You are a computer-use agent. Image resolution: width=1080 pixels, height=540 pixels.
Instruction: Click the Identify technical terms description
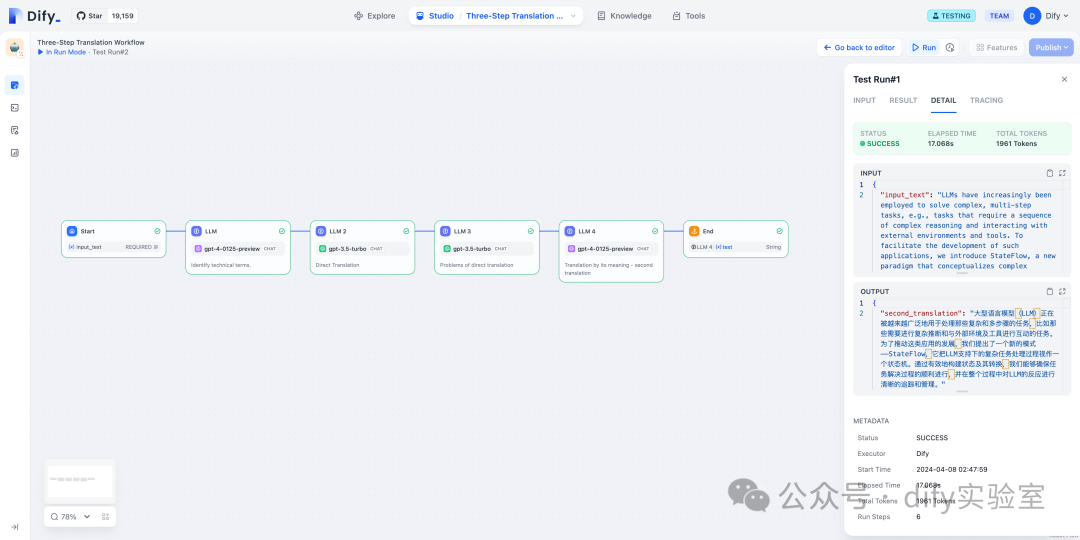pyautogui.click(x=221, y=265)
